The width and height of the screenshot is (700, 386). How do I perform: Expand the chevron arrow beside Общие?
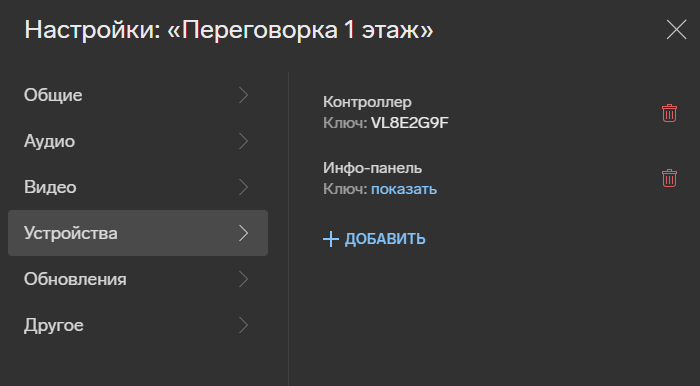(x=243, y=95)
